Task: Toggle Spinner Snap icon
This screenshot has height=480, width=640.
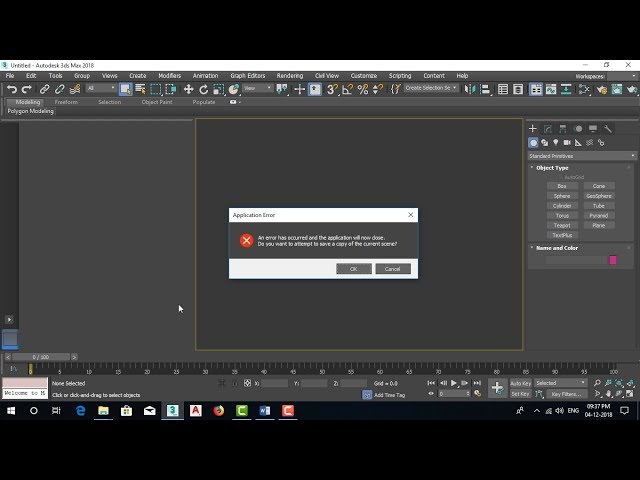Action: [x=378, y=89]
